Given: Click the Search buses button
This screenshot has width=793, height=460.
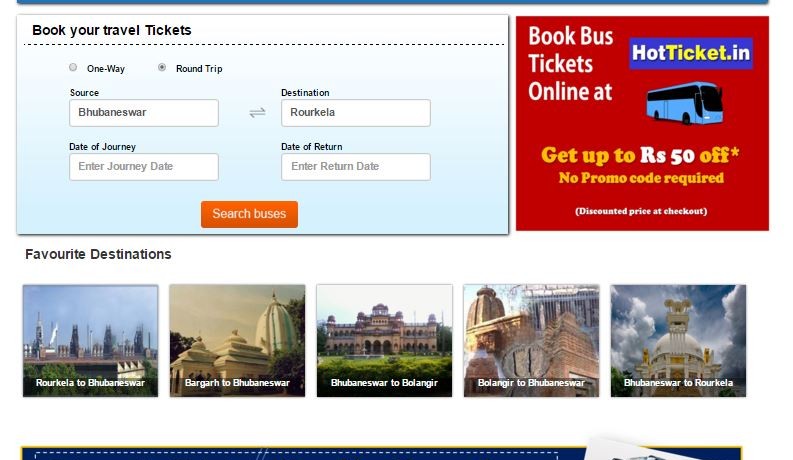Looking at the screenshot, I should (x=249, y=214).
